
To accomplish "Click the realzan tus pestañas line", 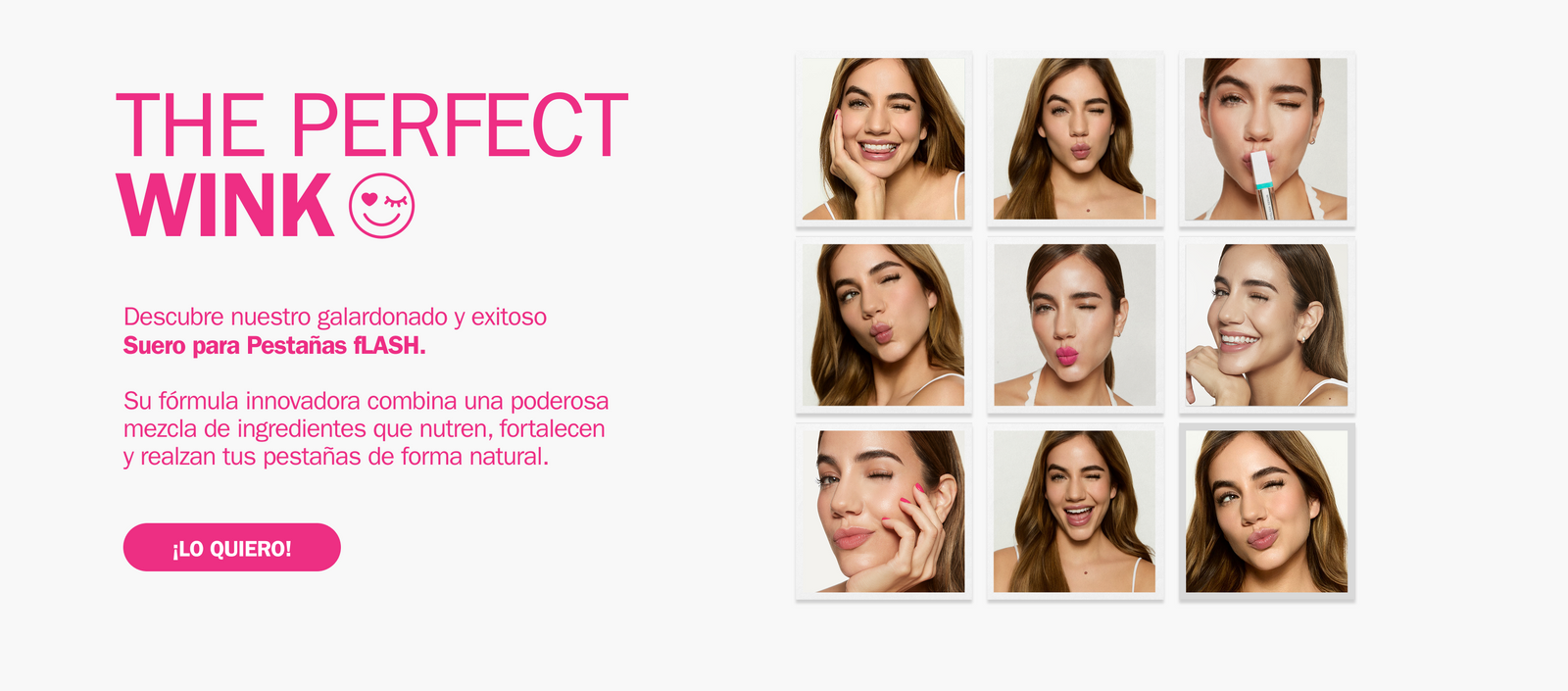I will click(x=336, y=457).
